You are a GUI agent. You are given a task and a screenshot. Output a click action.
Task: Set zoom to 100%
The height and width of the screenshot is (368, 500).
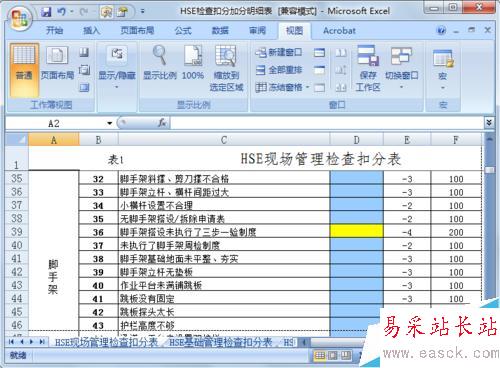click(193, 63)
